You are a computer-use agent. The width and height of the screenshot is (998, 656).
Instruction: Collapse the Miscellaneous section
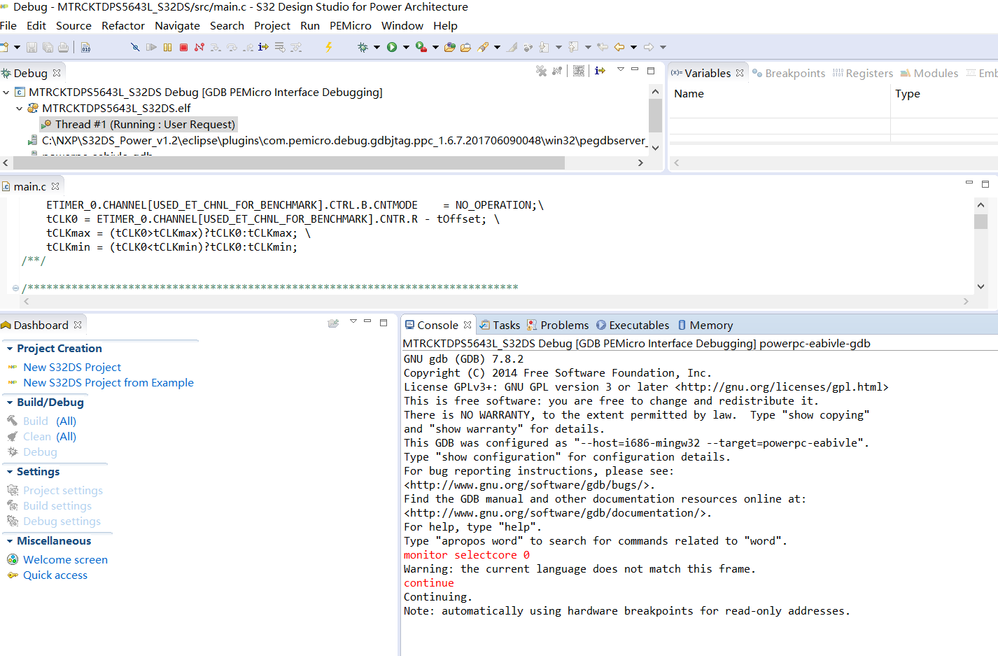pos(10,541)
